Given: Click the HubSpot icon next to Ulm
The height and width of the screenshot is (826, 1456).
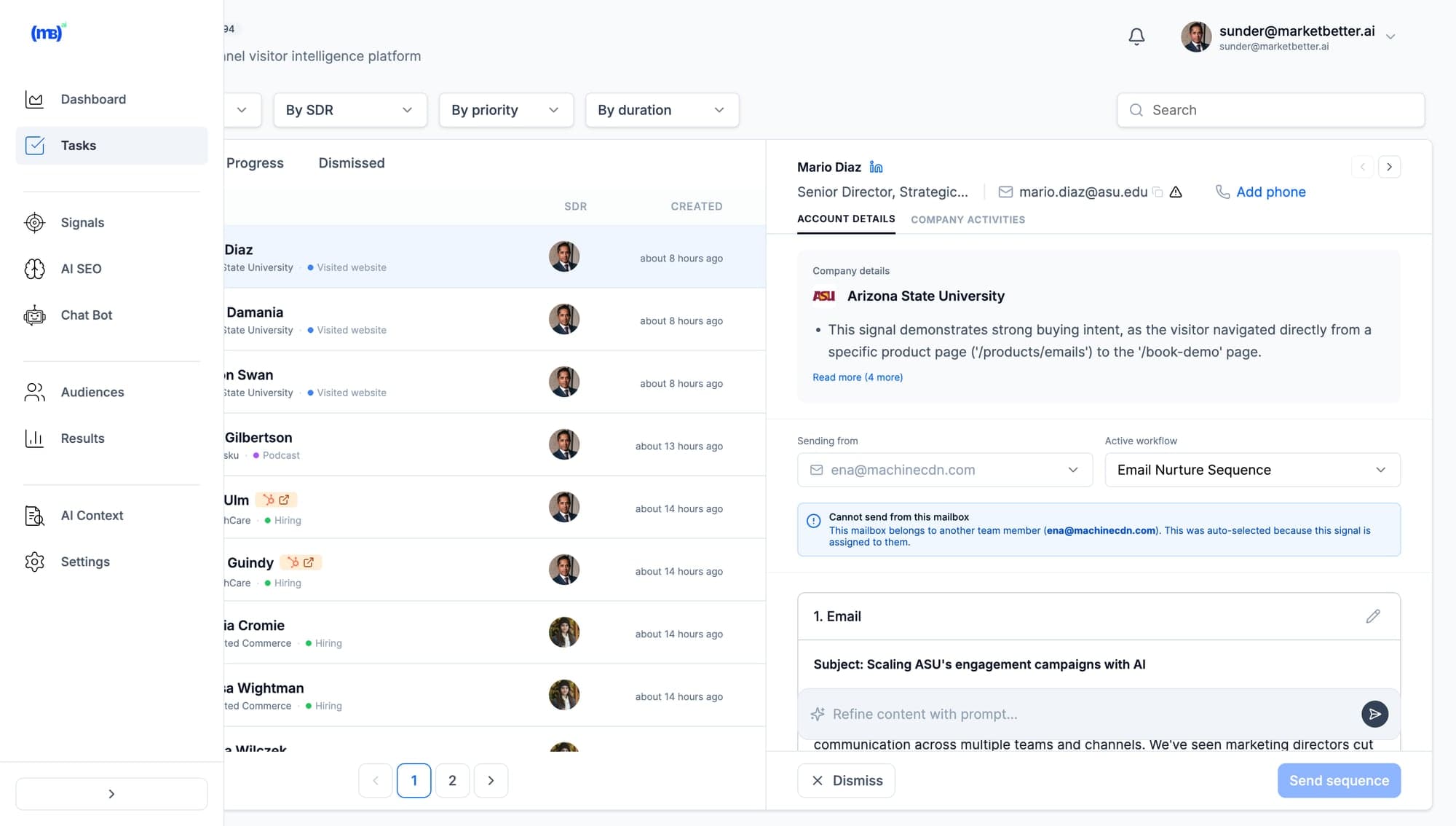Looking at the screenshot, I should (267, 500).
